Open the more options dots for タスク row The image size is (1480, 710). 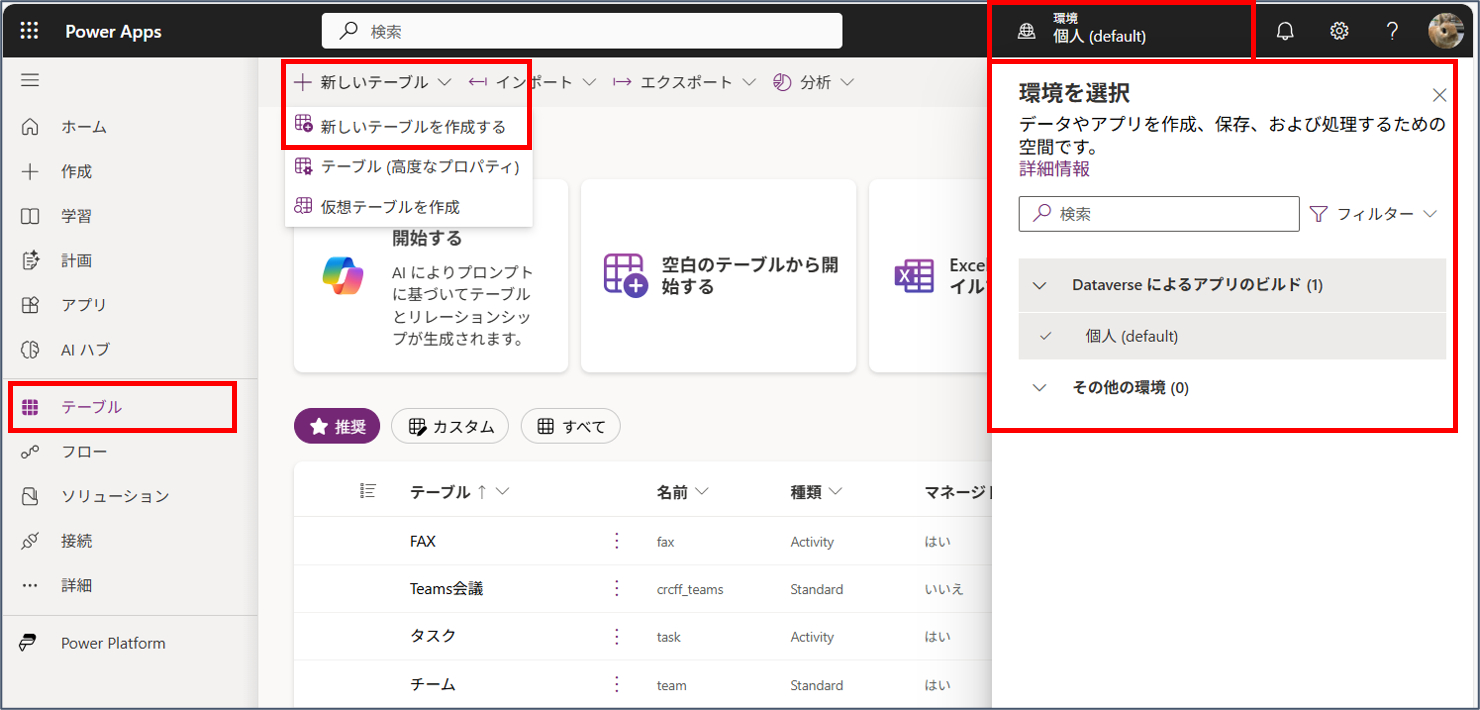pos(617,637)
